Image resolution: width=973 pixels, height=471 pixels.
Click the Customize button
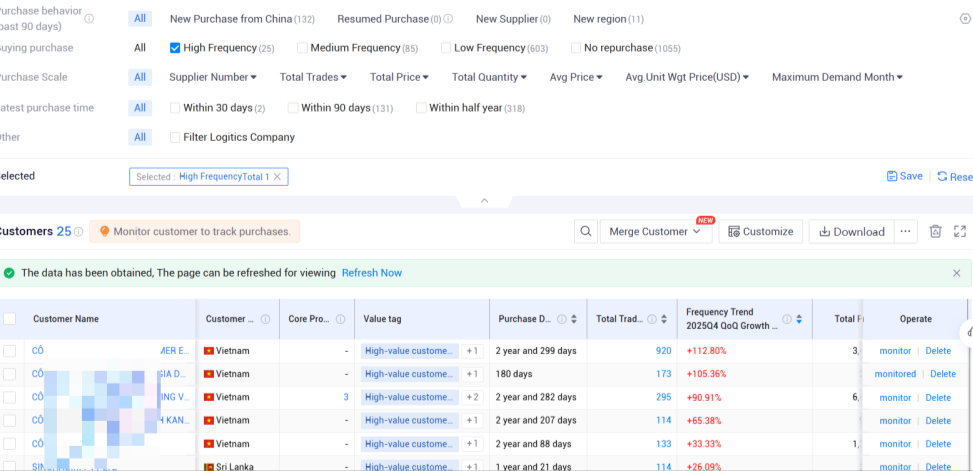(x=761, y=231)
